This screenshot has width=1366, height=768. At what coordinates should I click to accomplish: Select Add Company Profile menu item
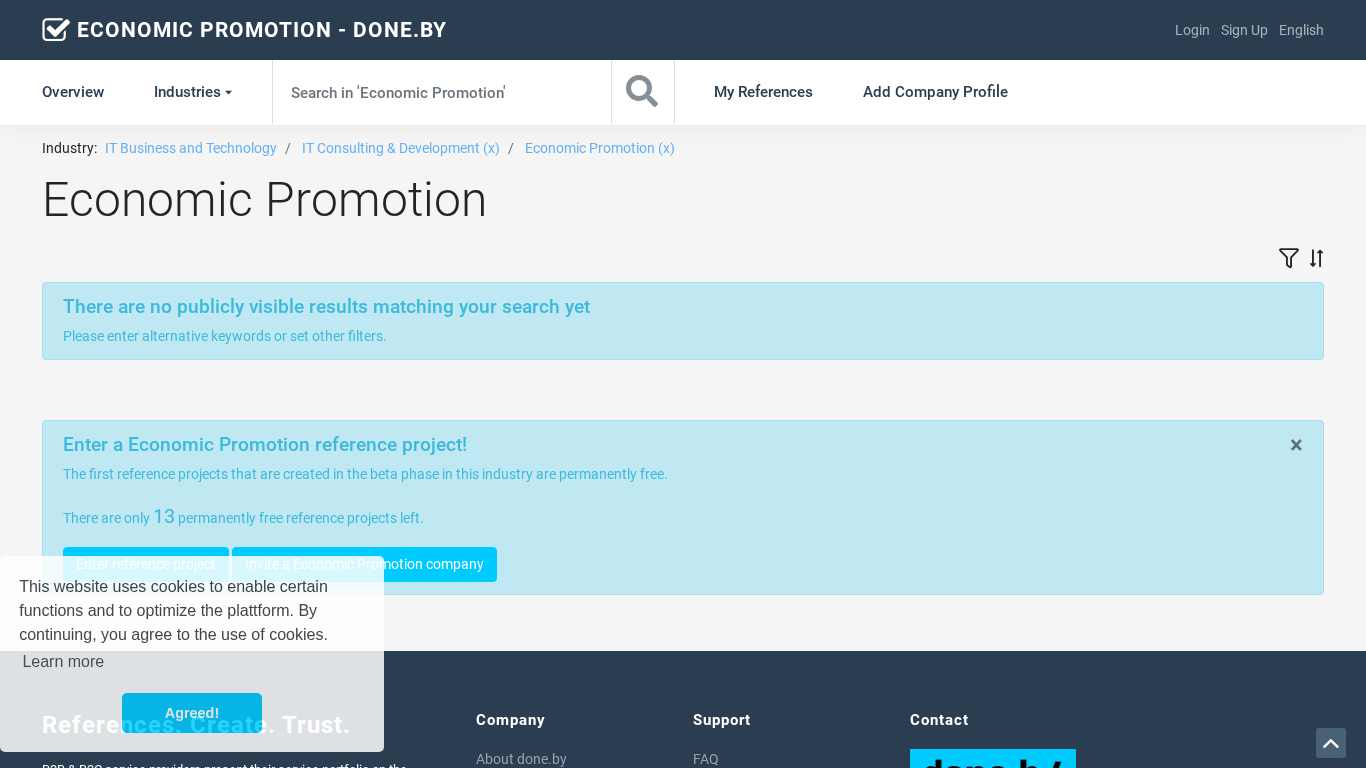tap(935, 92)
